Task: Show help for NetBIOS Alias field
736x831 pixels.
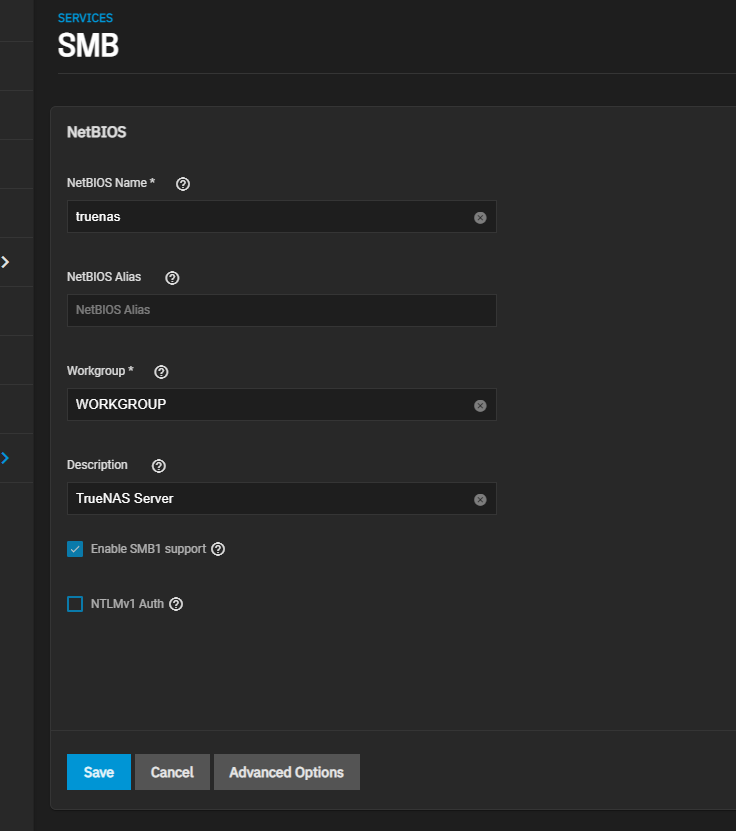Action: point(172,278)
